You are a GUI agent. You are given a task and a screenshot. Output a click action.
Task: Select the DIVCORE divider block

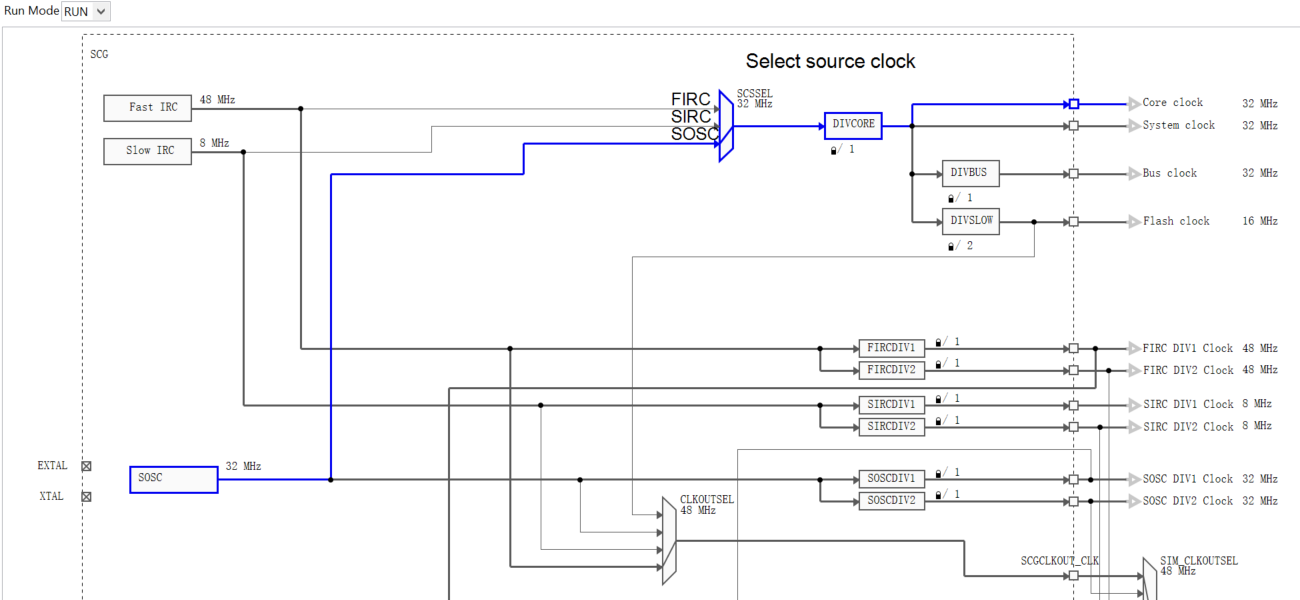pos(852,125)
